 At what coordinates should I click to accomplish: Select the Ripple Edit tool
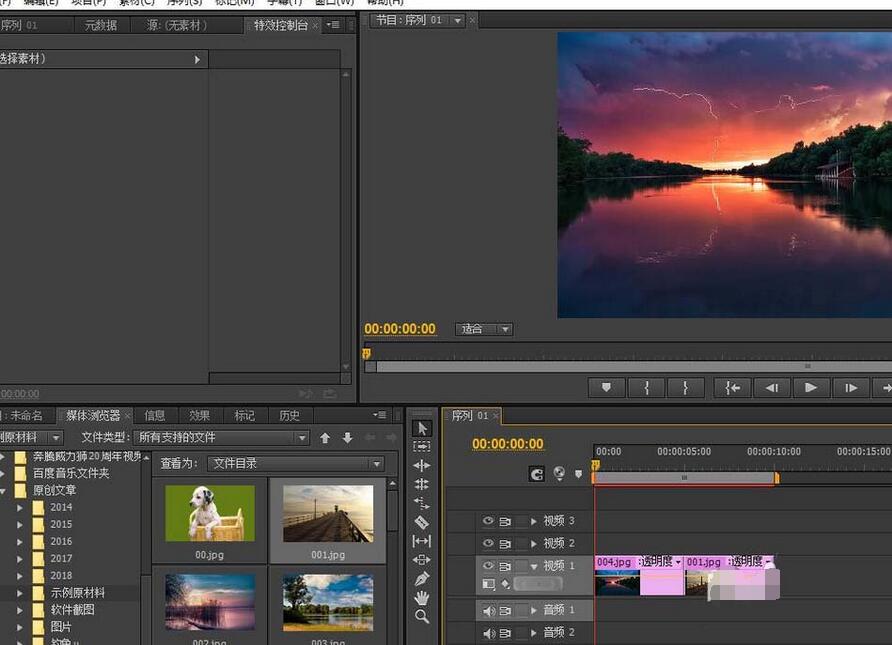(x=422, y=463)
